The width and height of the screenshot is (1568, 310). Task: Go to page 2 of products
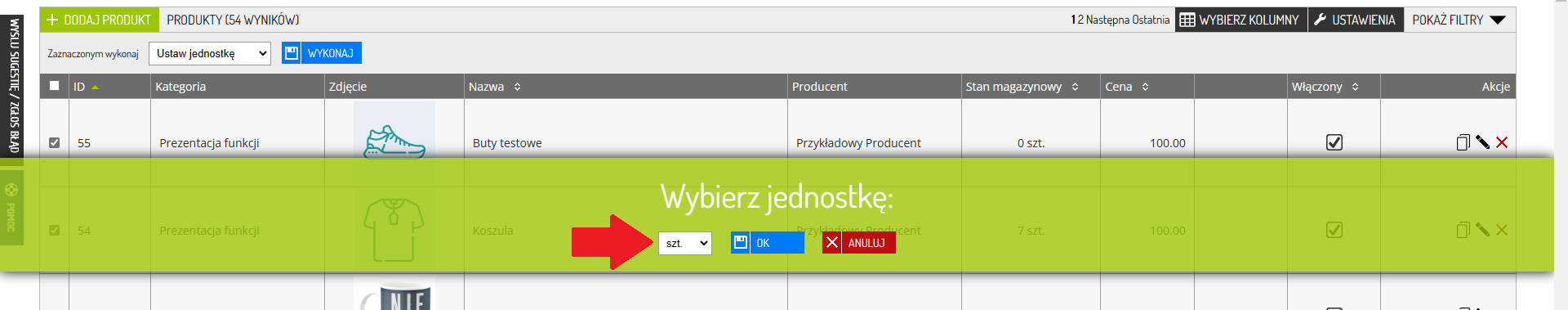pos(1080,20)
